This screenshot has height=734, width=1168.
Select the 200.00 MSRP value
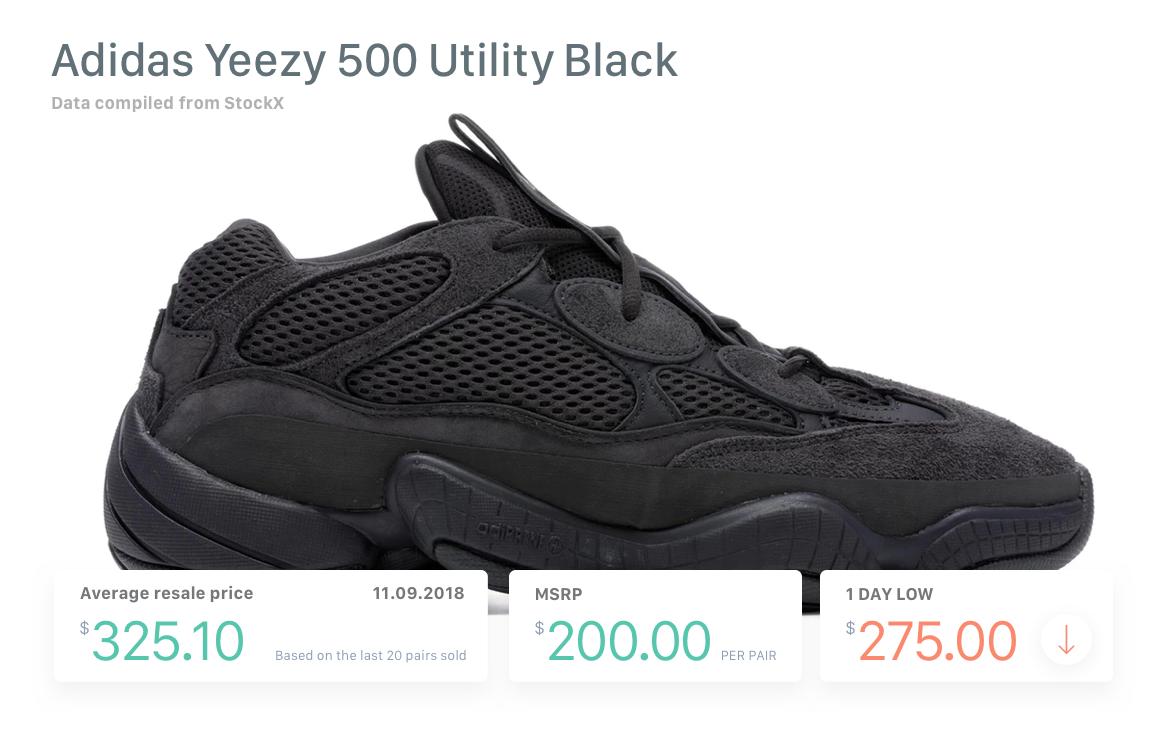click(629, 641)
